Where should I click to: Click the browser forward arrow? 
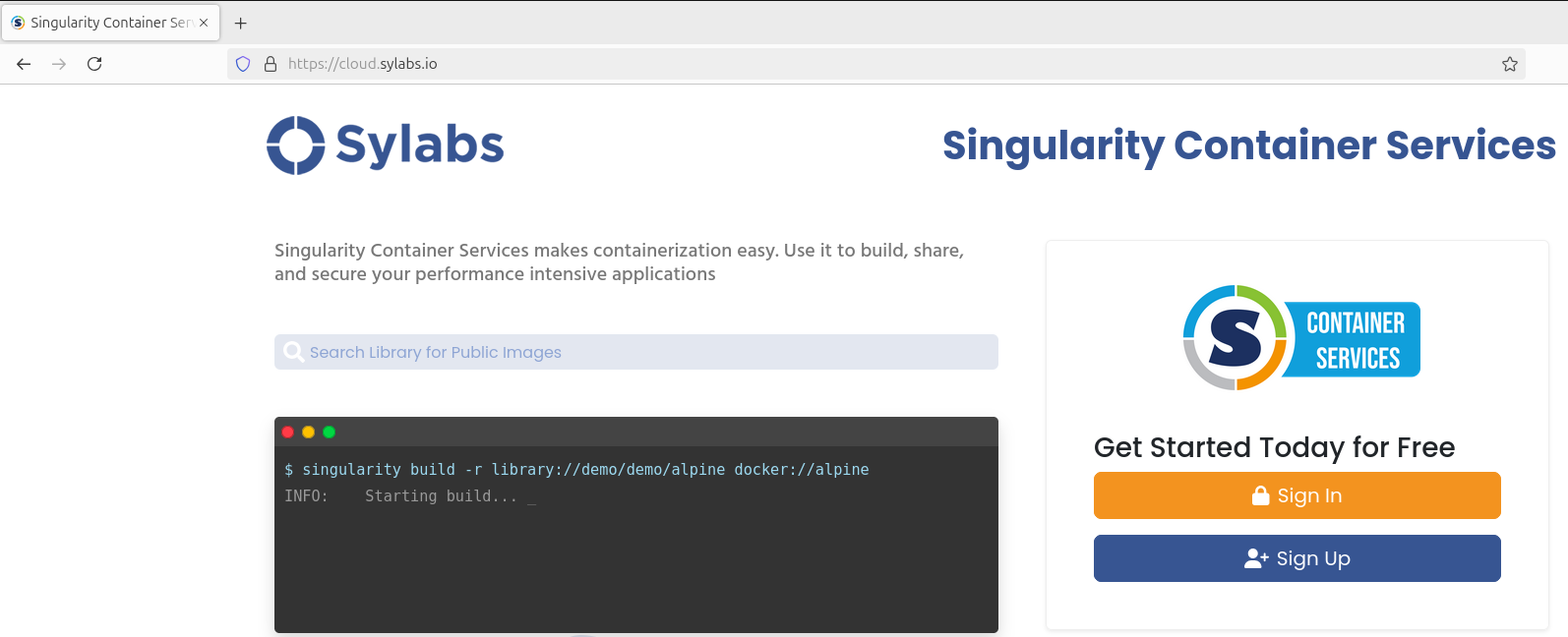59,64
